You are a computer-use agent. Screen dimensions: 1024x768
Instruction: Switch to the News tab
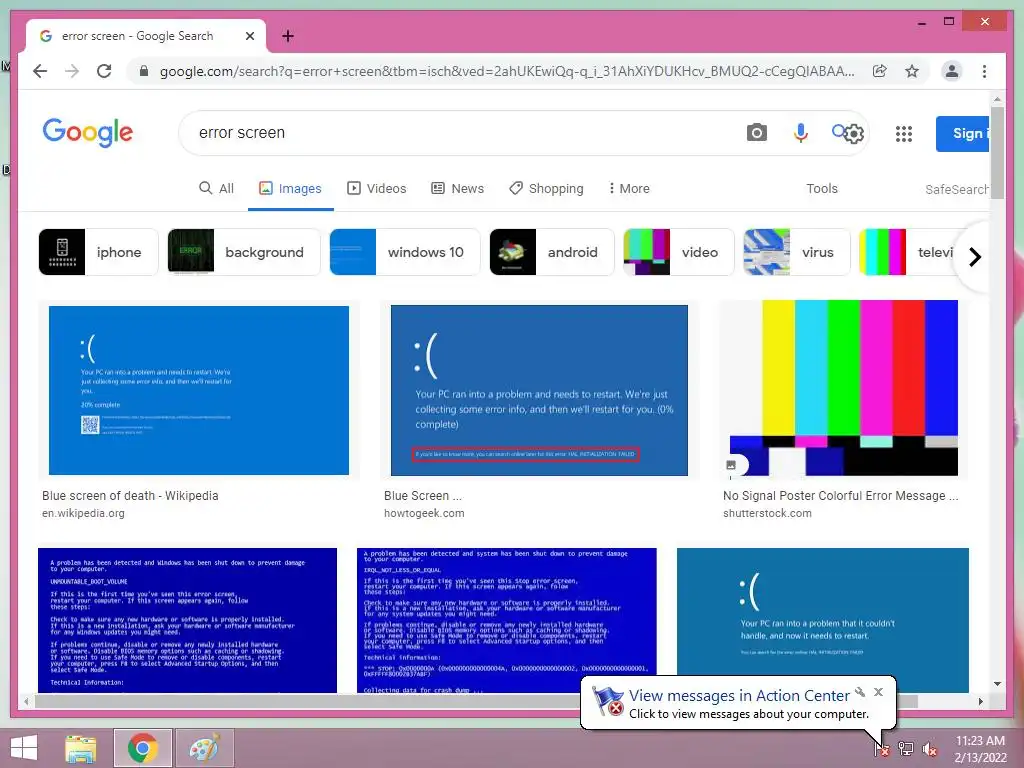457,188
